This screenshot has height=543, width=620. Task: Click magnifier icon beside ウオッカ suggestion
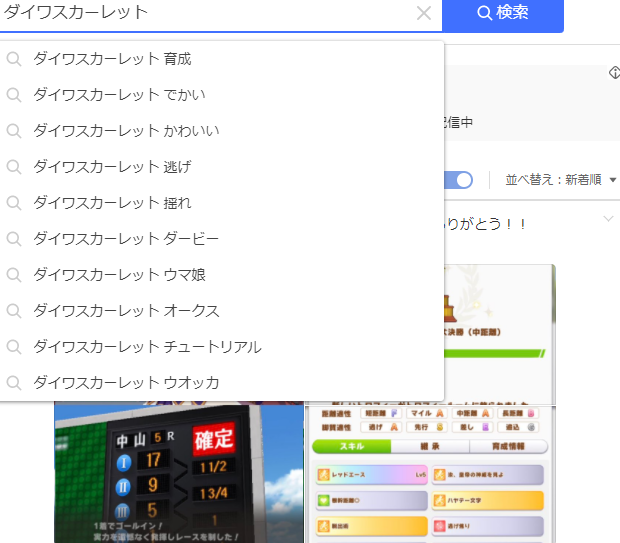14,383
